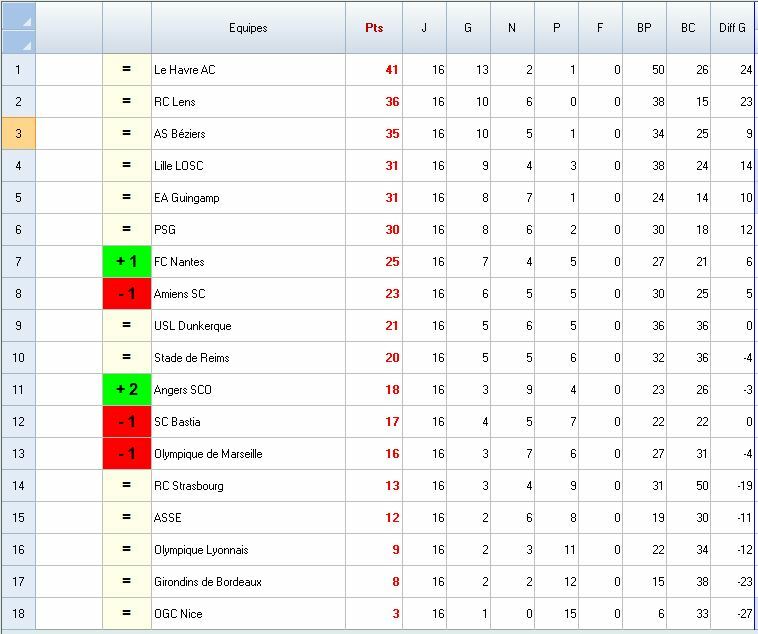Select row header number 3
758x634 pixels.
click(x=18, y=134)
